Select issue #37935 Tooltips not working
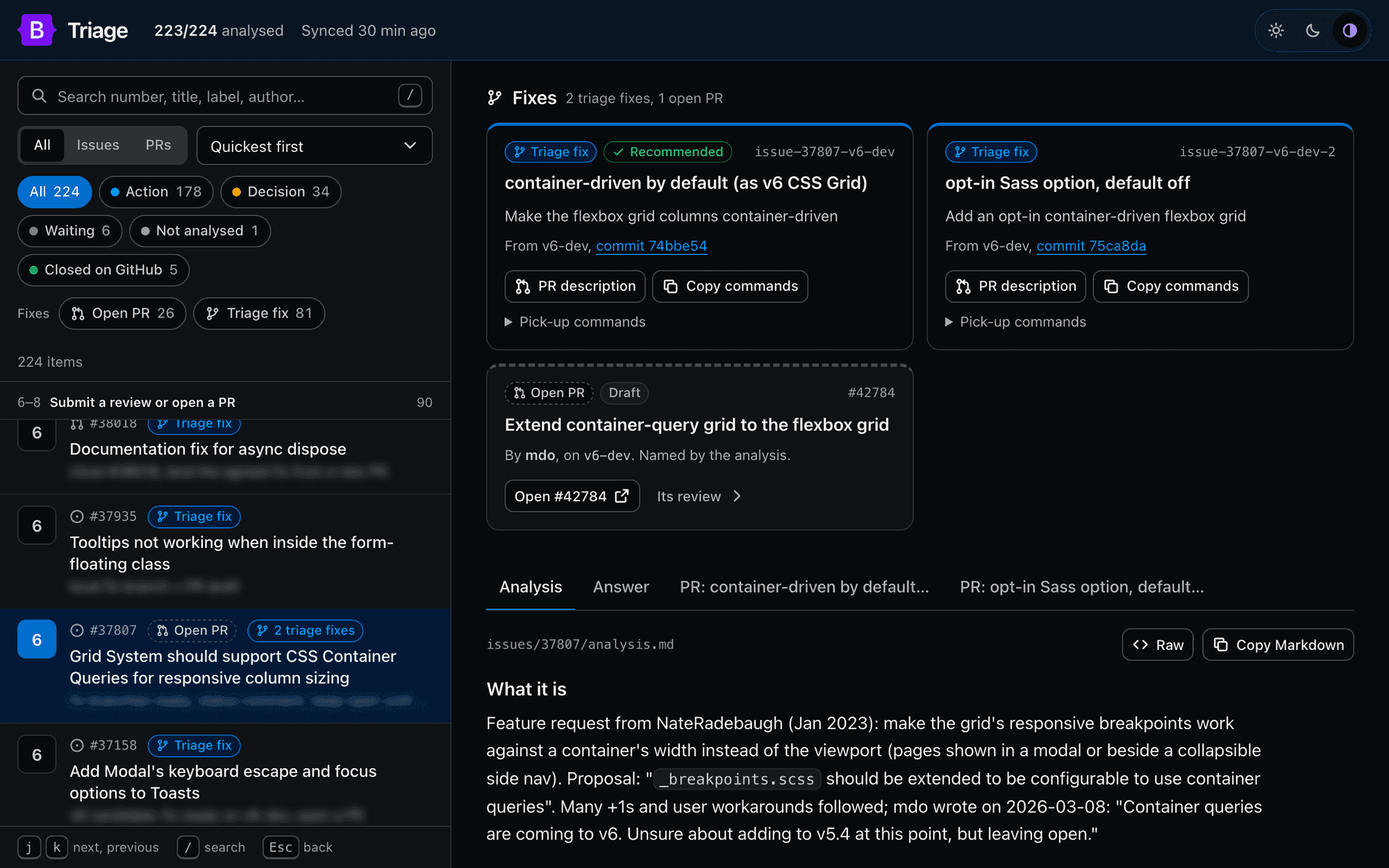 click(x=225, y=551)
